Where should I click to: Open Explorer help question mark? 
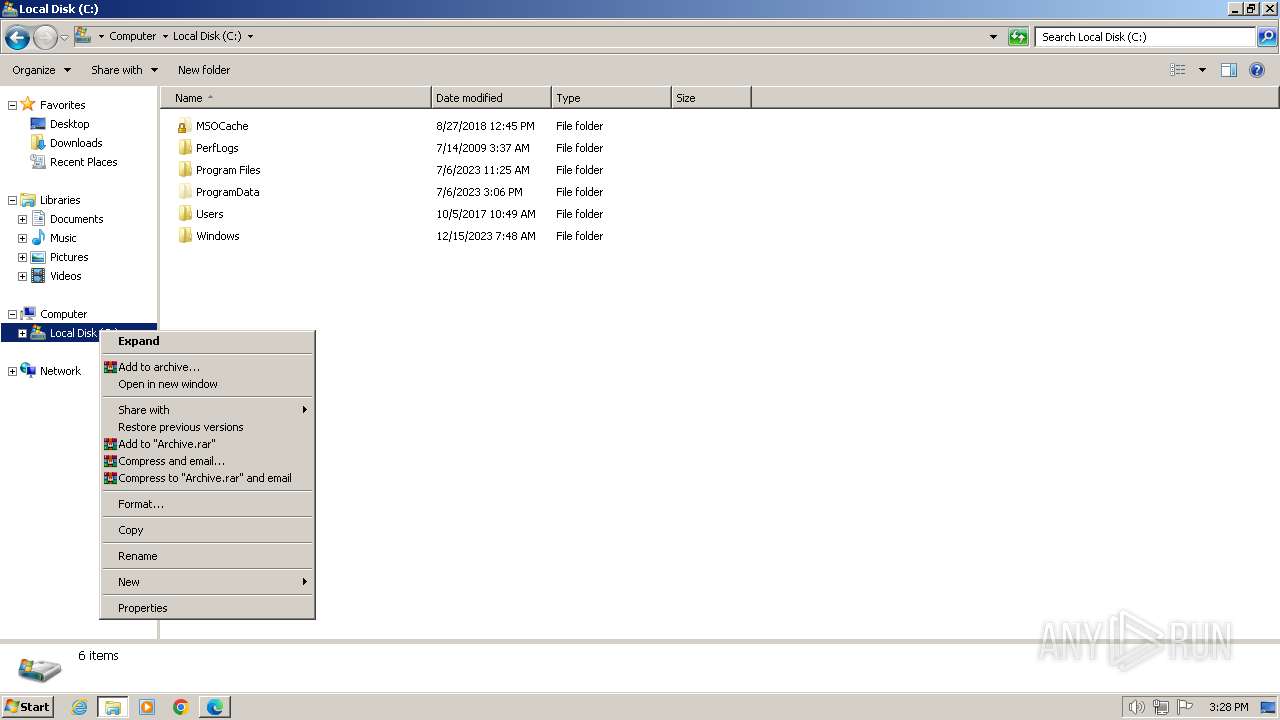point(1257,70)
